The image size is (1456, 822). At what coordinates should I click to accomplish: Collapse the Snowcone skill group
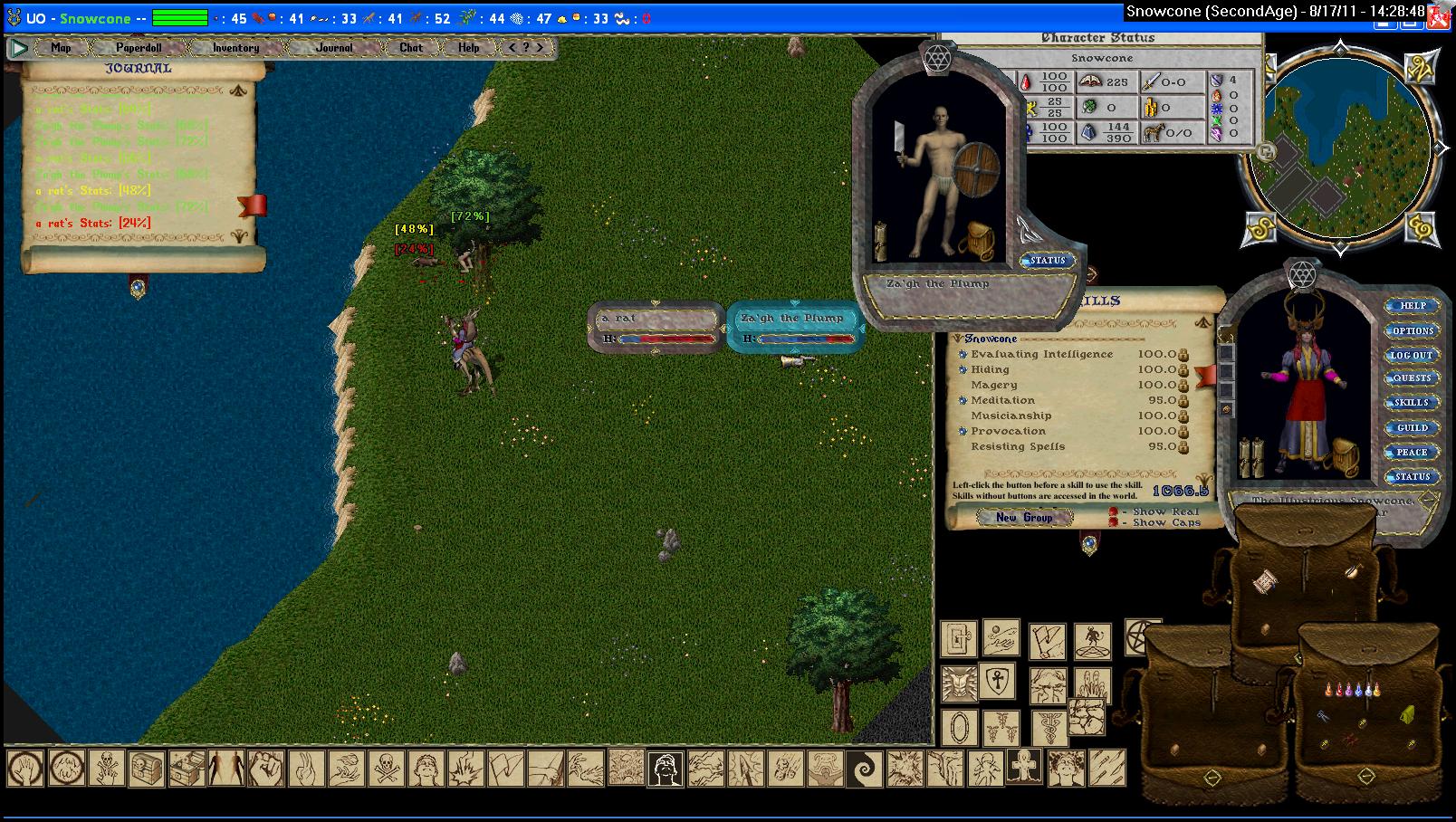coord(957,339)
